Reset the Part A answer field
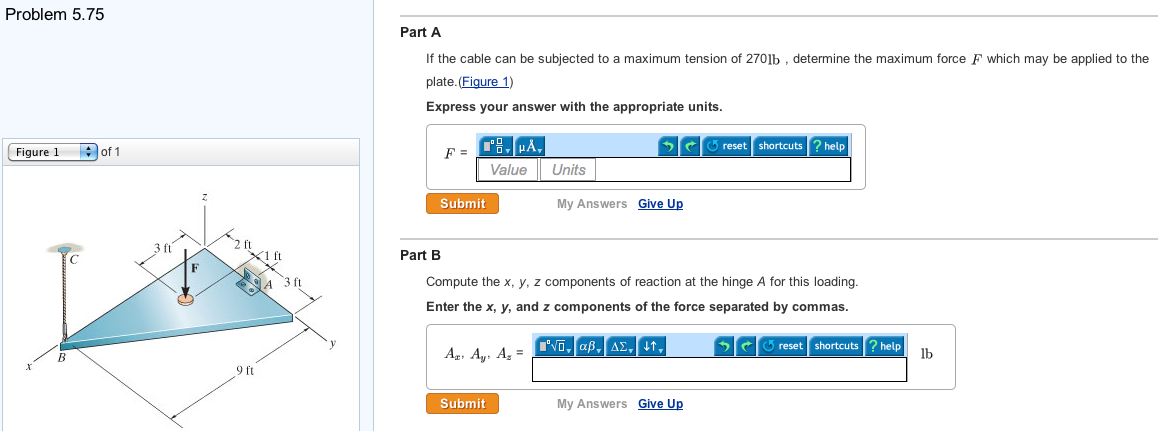 click(727, 146)
